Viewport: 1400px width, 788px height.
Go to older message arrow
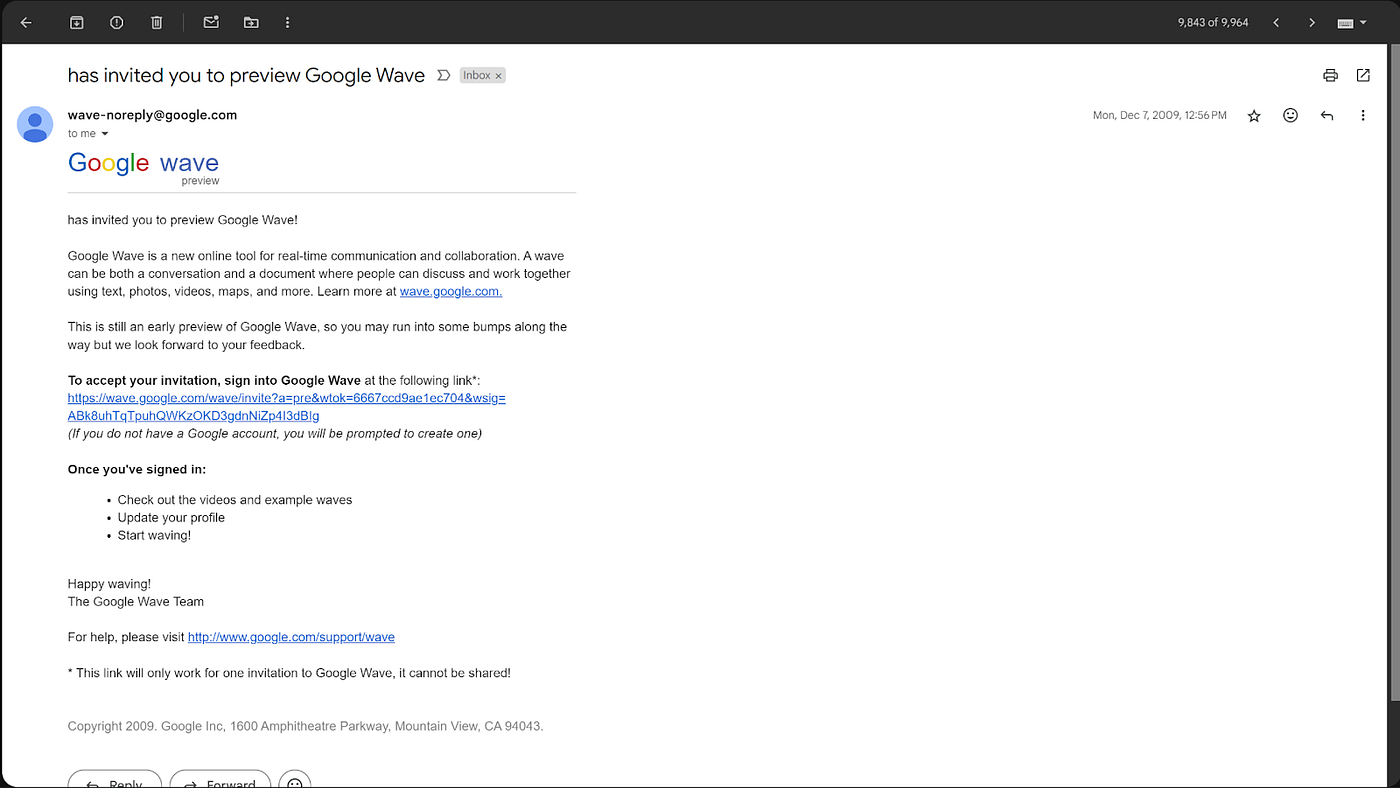(1312, 22)
